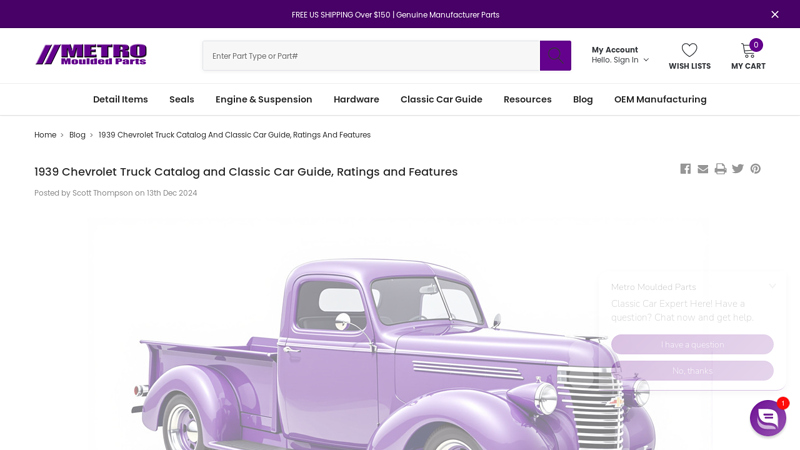800x450 pixels.
Task: Share article on Pinterest
Action: pyautogui.click(x=755, y=169)
